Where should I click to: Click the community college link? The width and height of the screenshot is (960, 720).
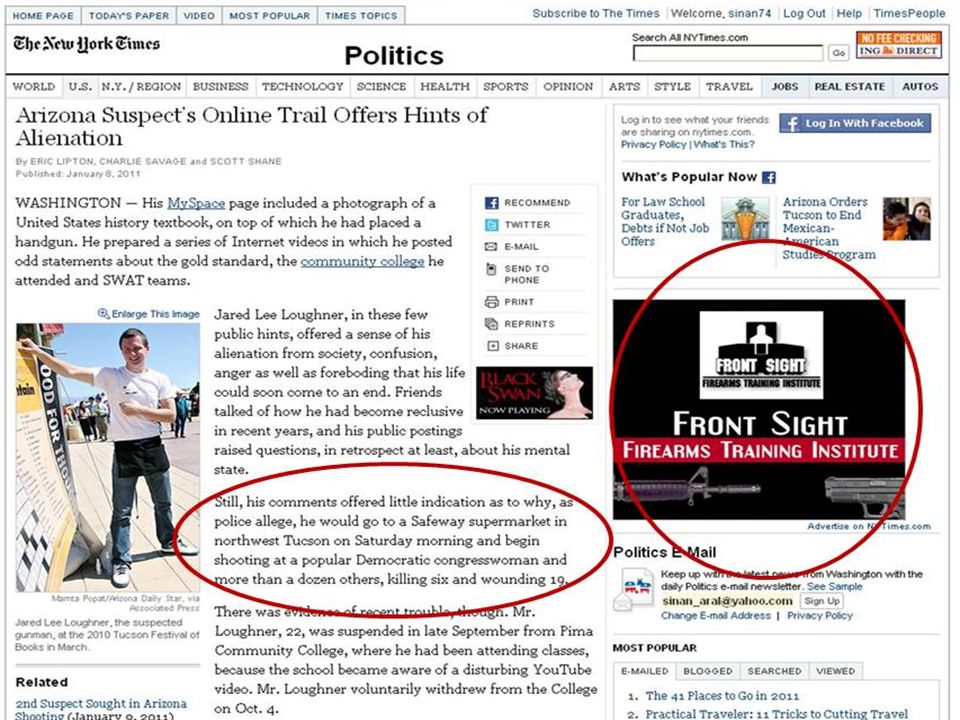click(362, 261)
